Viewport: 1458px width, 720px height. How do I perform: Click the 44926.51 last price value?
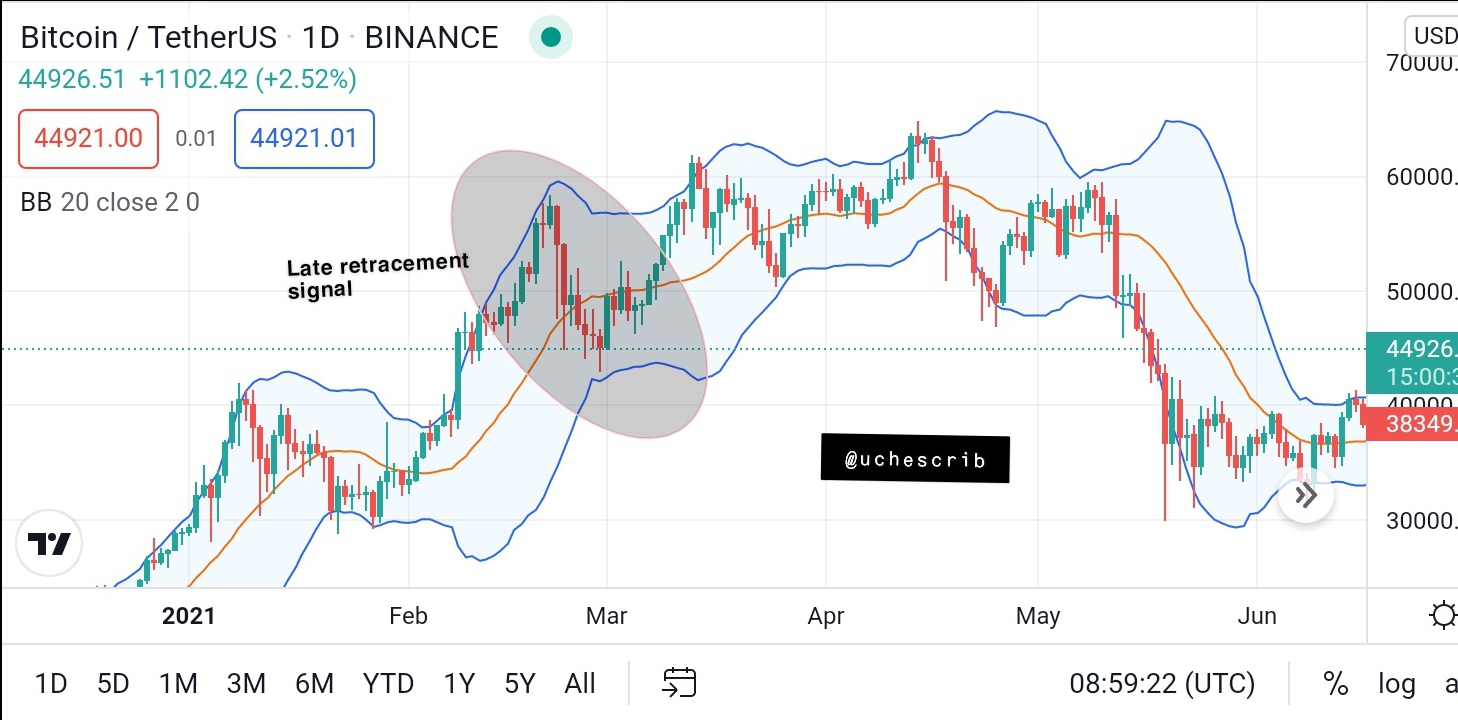tap(72, 79)
